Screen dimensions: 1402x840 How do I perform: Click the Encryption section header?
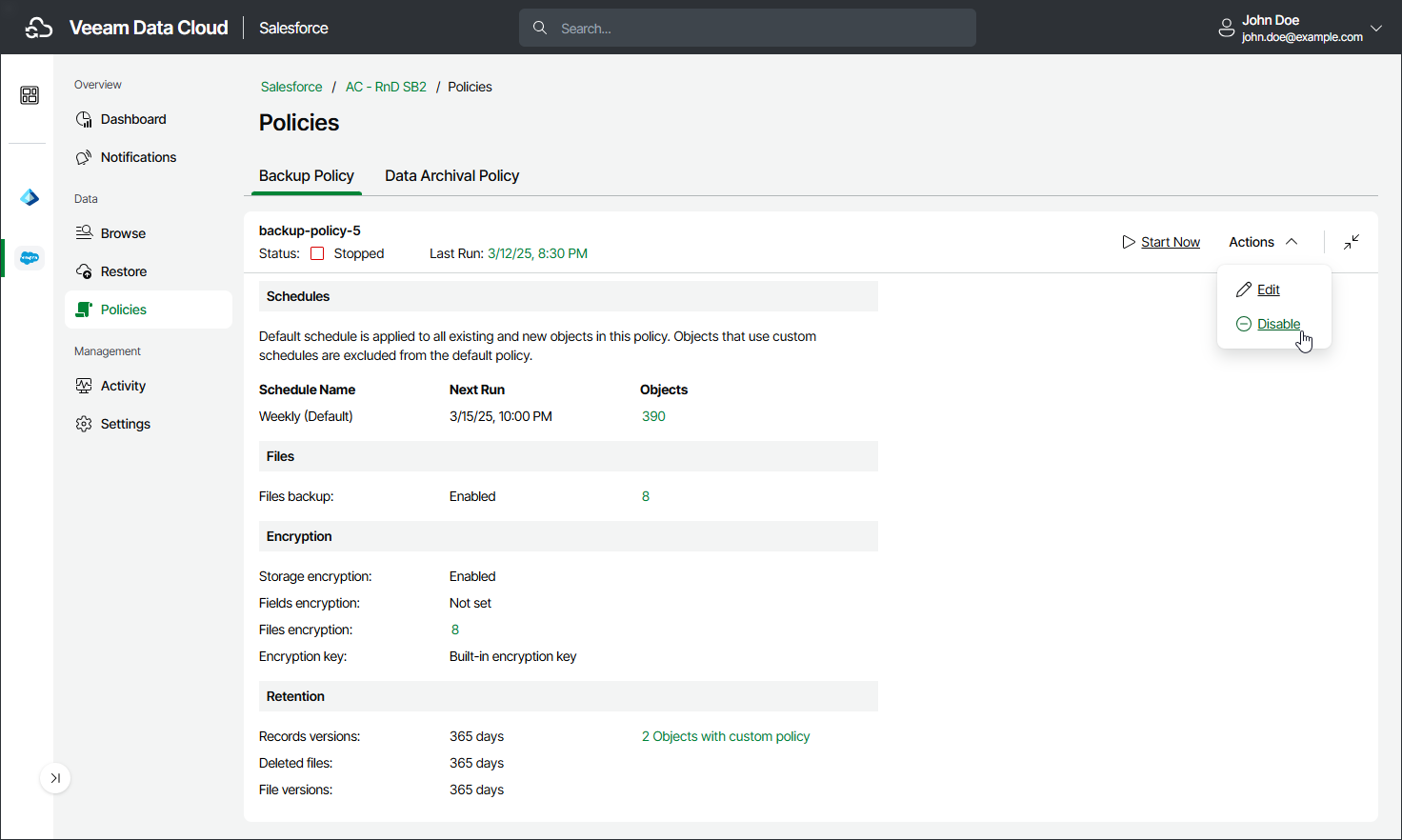[x=569, y=536]
